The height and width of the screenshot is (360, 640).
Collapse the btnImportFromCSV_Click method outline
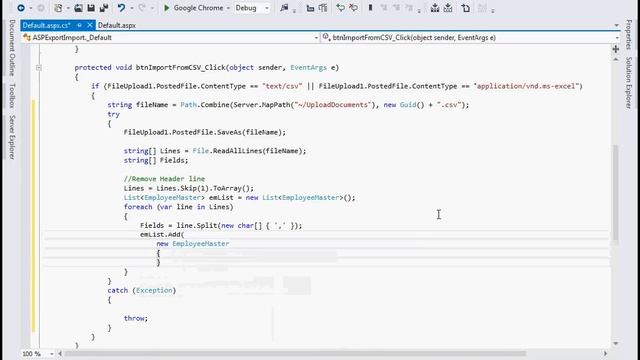pos(38,68)
